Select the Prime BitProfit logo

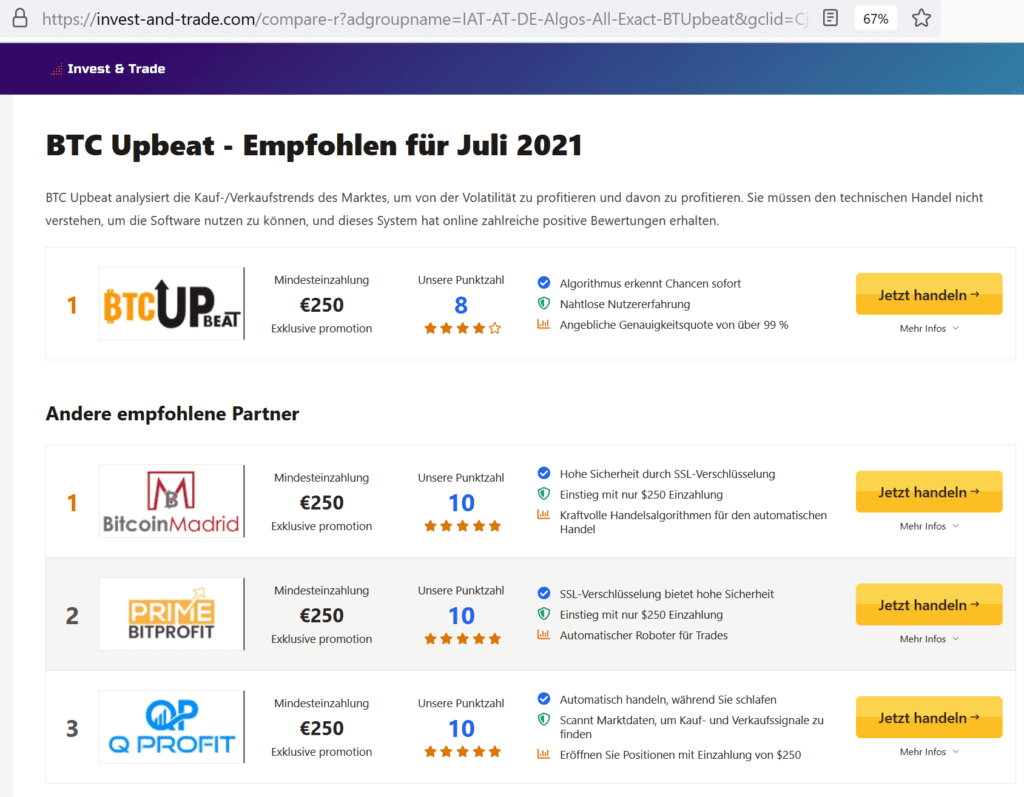(171, 614)
